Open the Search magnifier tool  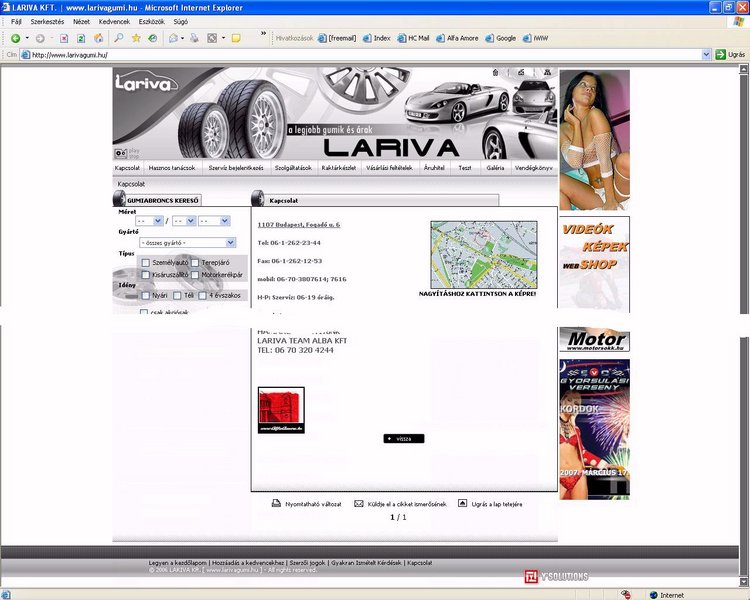click(x=119, y=38)
